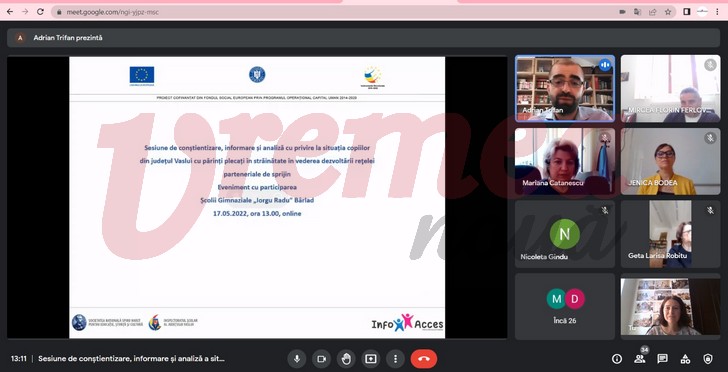
Task: Bookmark this page with star icon
Action: pos(668,12)
